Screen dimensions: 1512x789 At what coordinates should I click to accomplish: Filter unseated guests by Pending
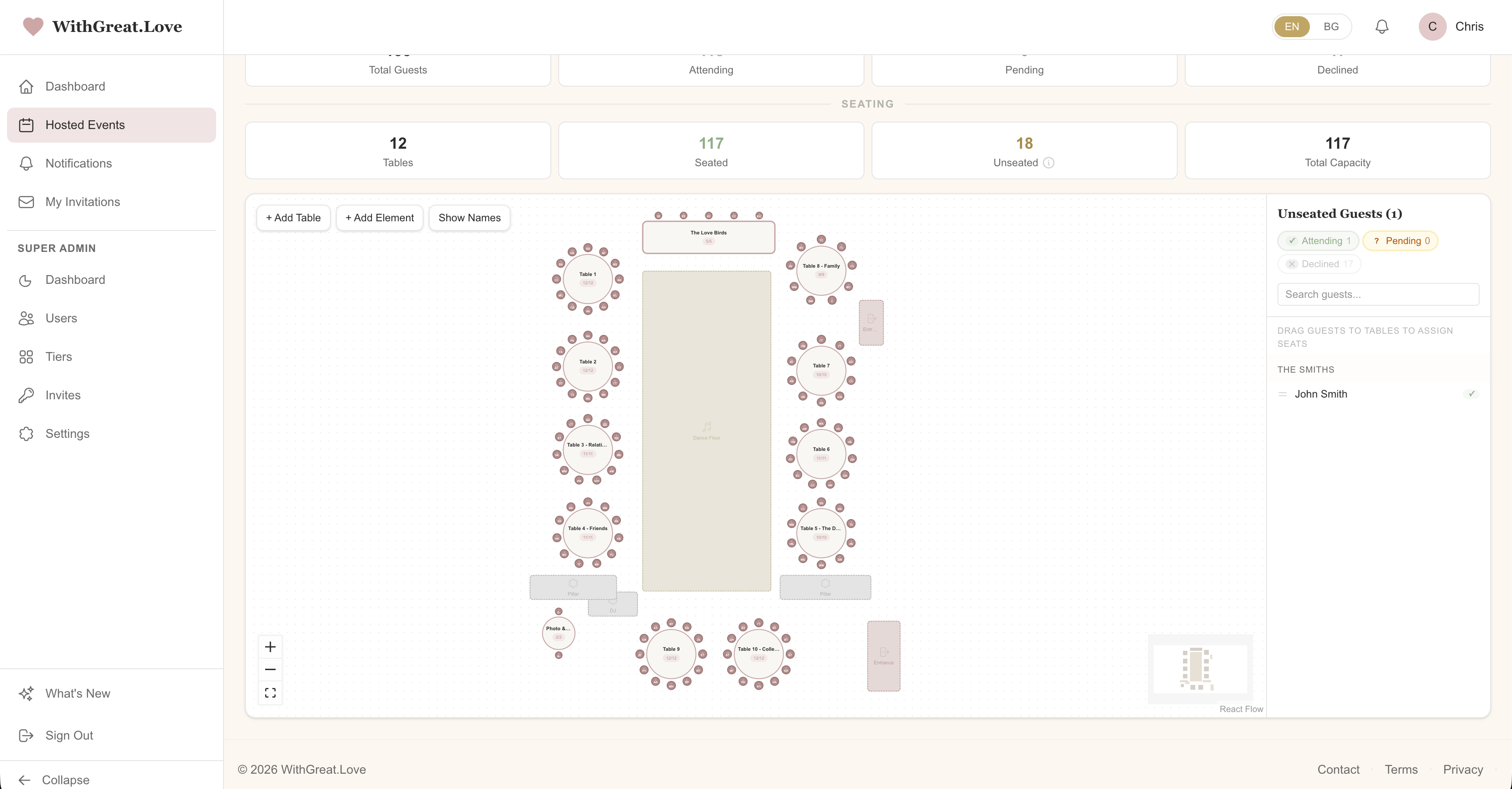(x=1400, y=241)
